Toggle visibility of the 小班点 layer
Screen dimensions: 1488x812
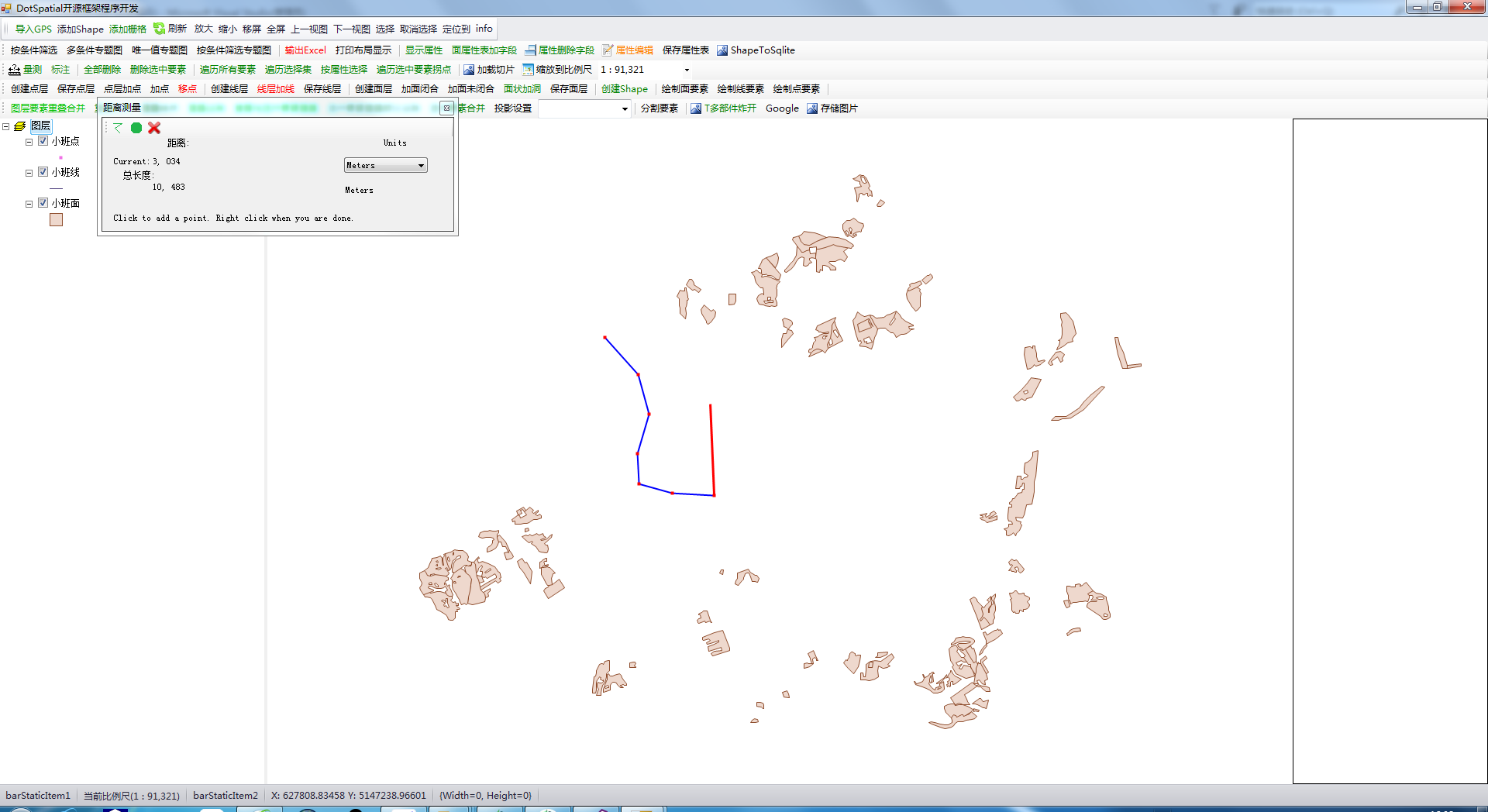43,141
